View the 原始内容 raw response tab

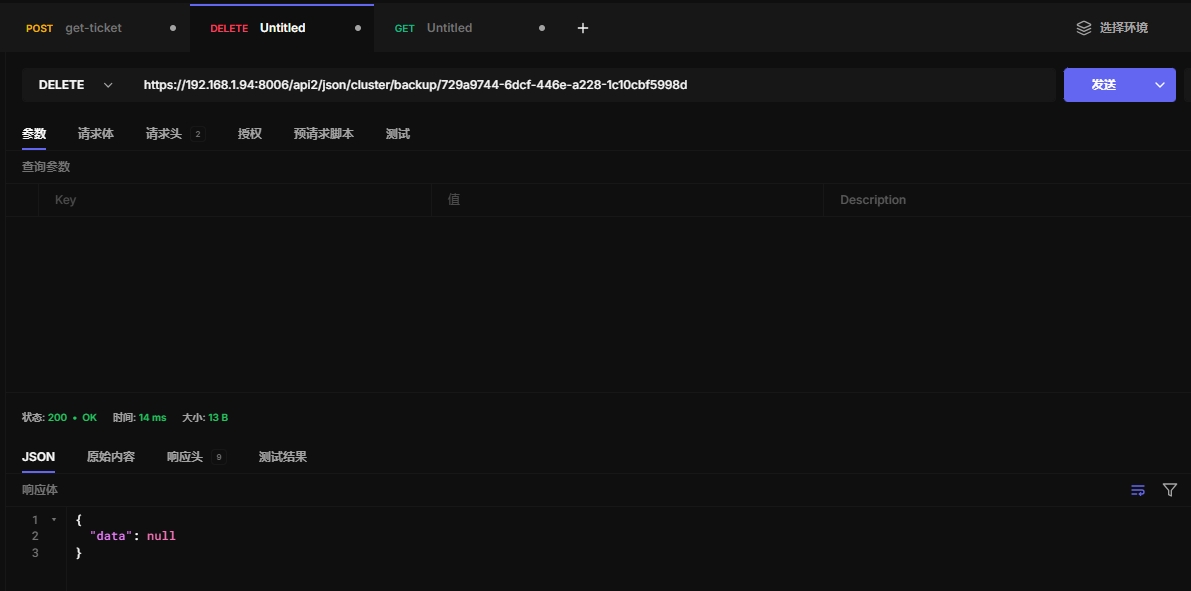tap(111, 457)
